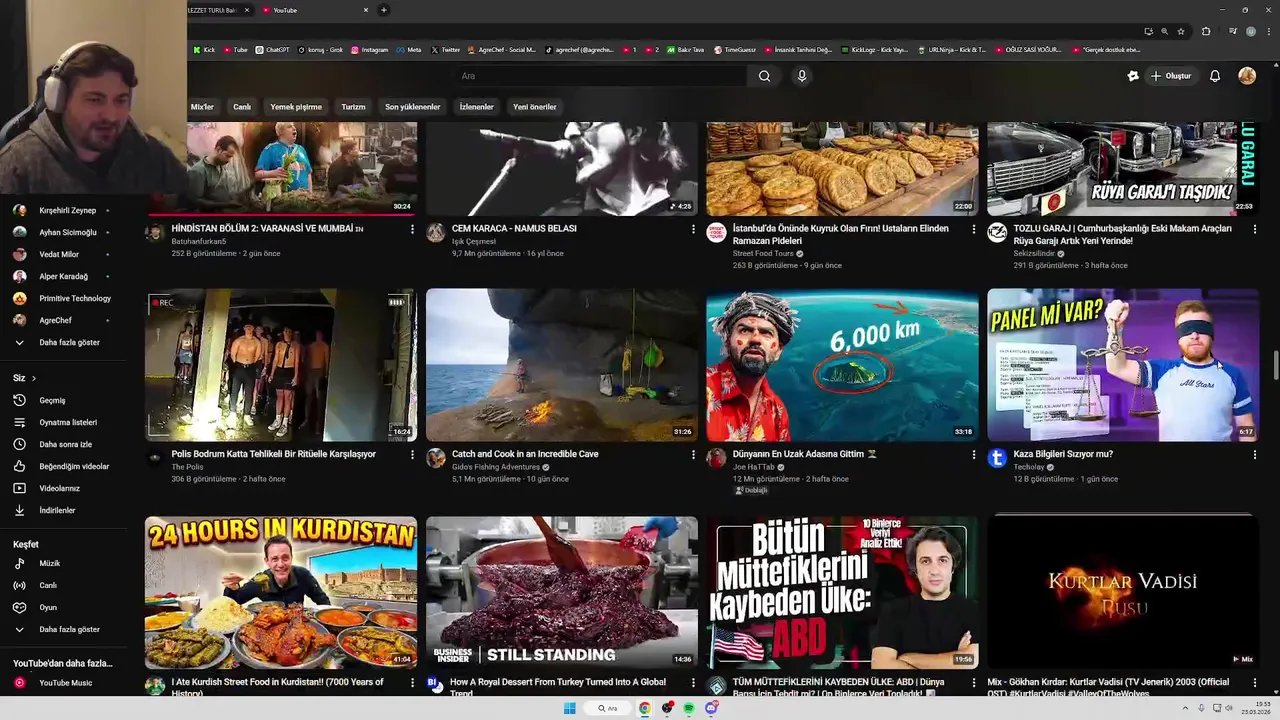
Task: Select the Turizm filter chip
Action: tap(353, 107)
